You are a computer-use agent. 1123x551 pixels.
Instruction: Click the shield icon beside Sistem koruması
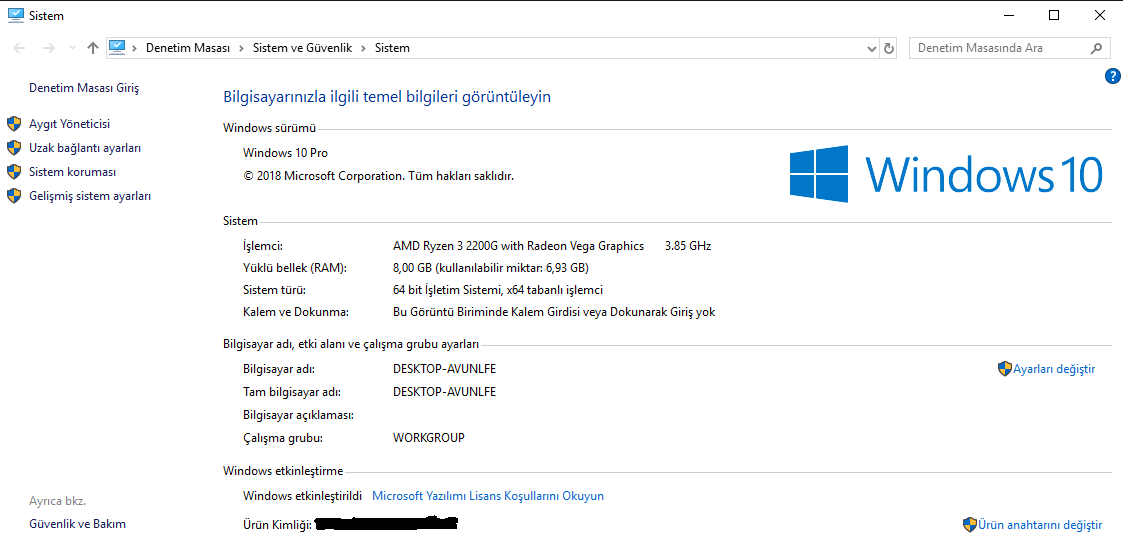point(14,172)
